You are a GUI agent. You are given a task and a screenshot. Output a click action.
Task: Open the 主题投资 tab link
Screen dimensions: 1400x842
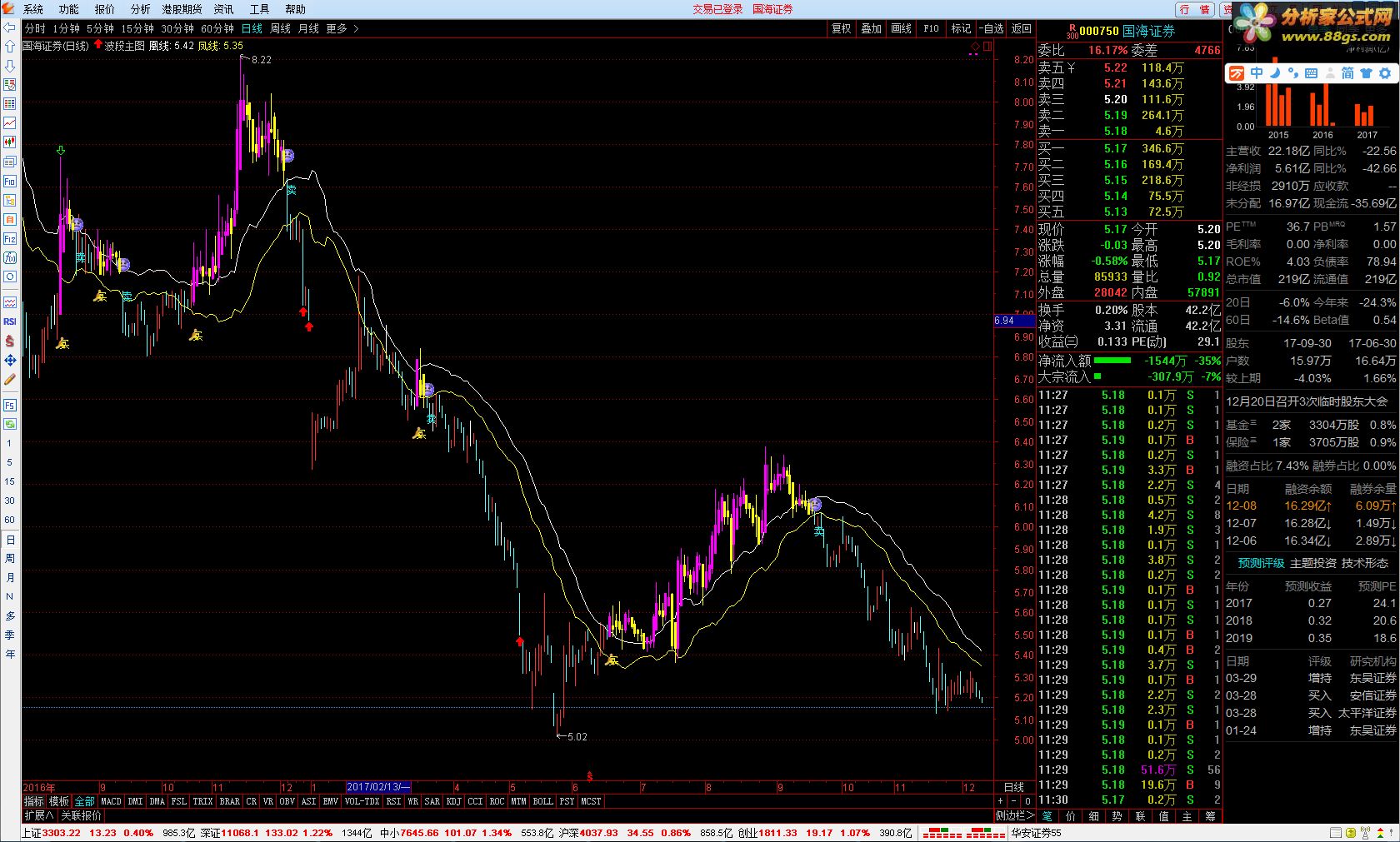tap(1313, 563)
